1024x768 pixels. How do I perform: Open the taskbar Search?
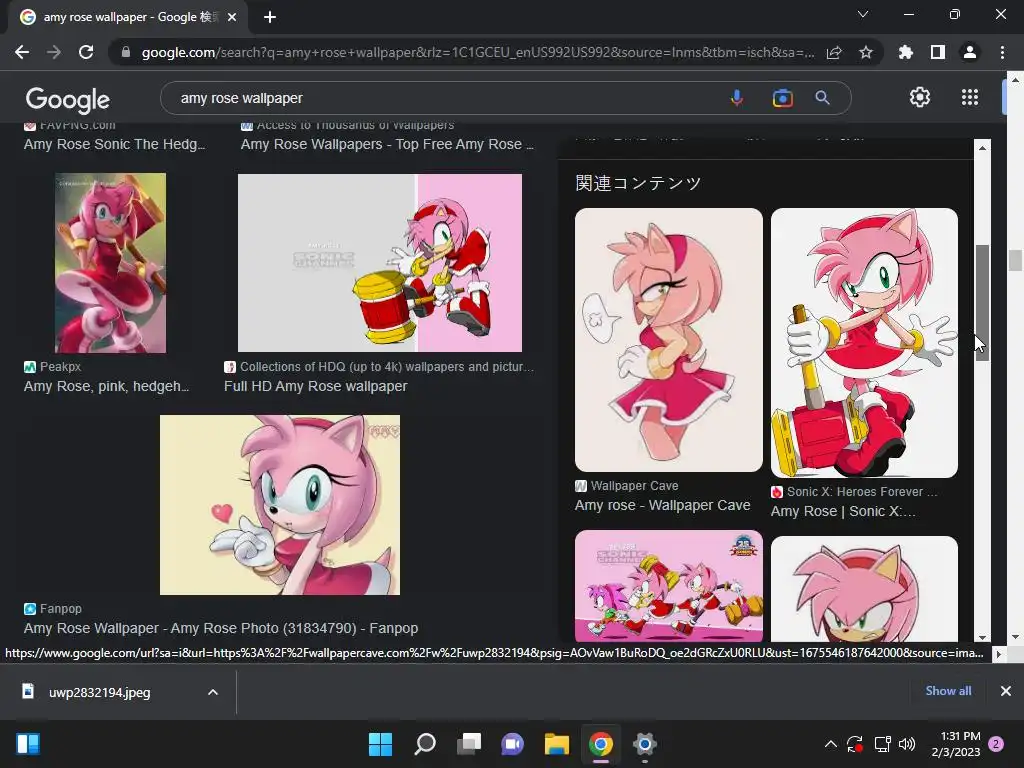tap(424, 744)
